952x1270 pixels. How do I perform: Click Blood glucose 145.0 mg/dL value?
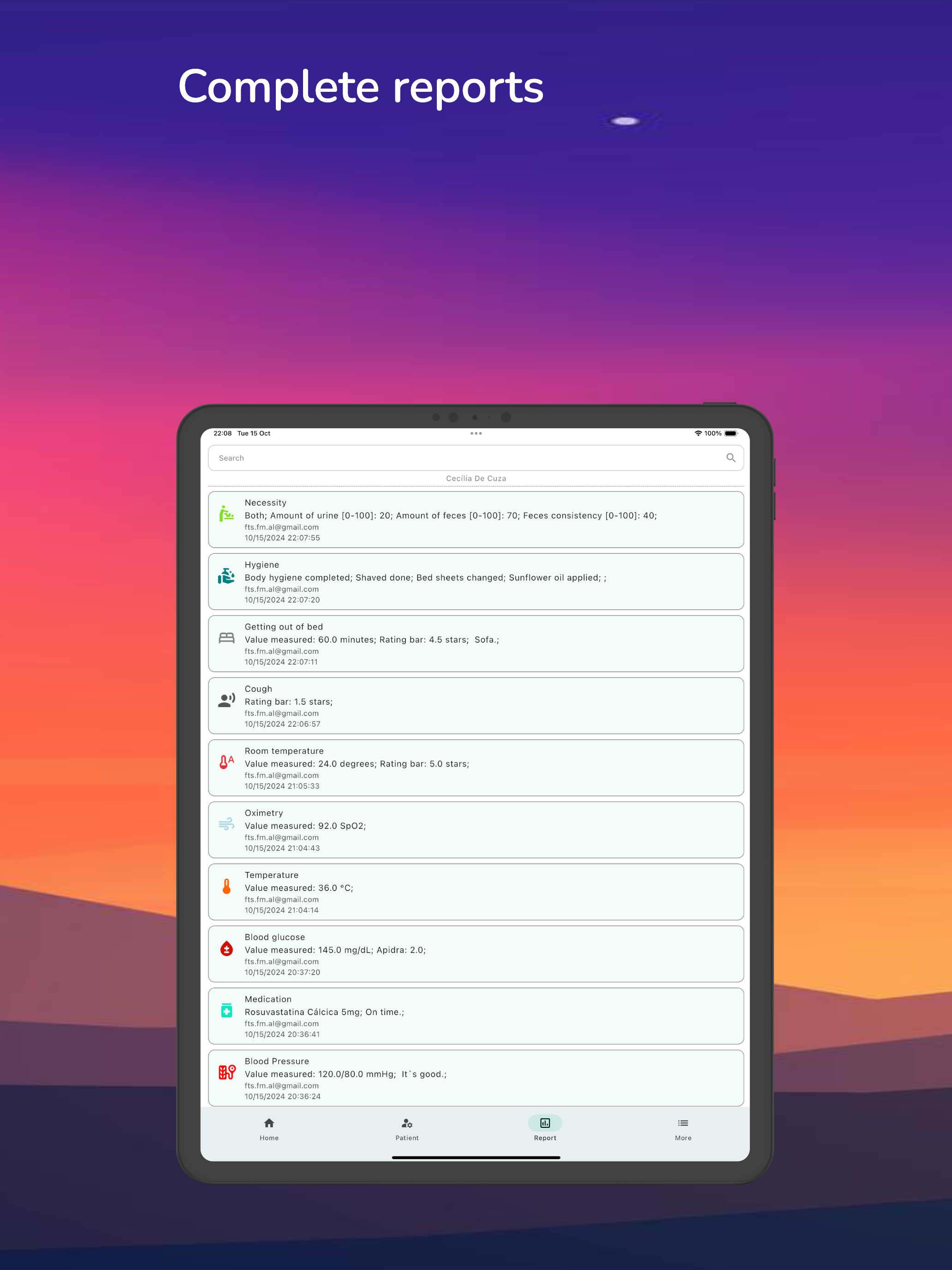pos(335,950)
